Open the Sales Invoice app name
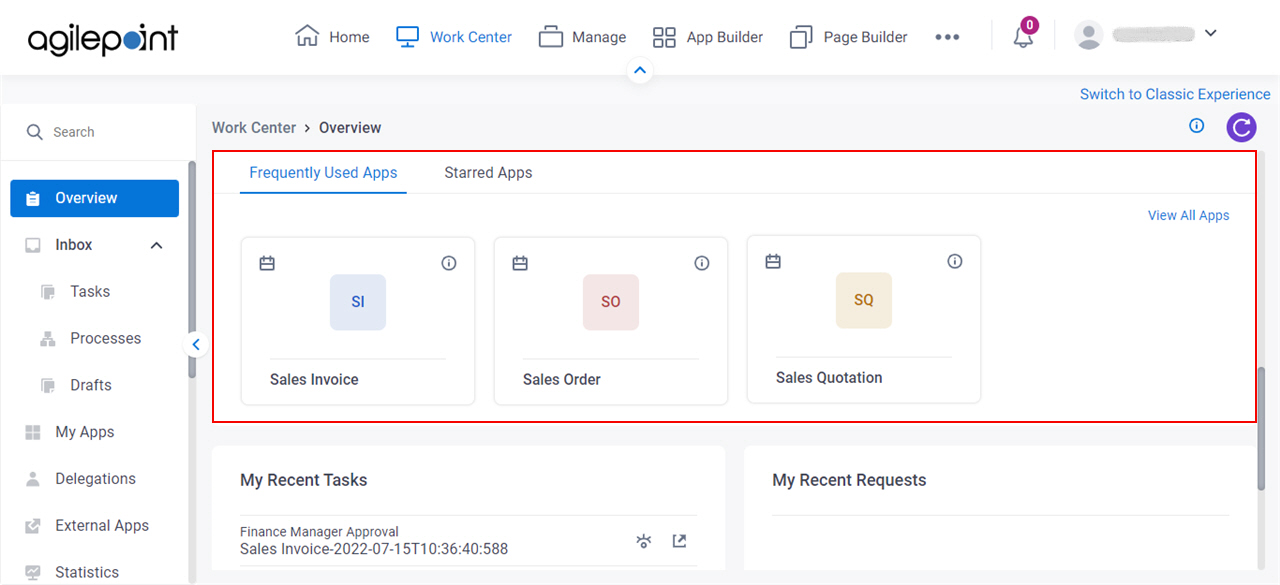The image size is (1280, 585). pyautogui.click(x=314, y=380)
